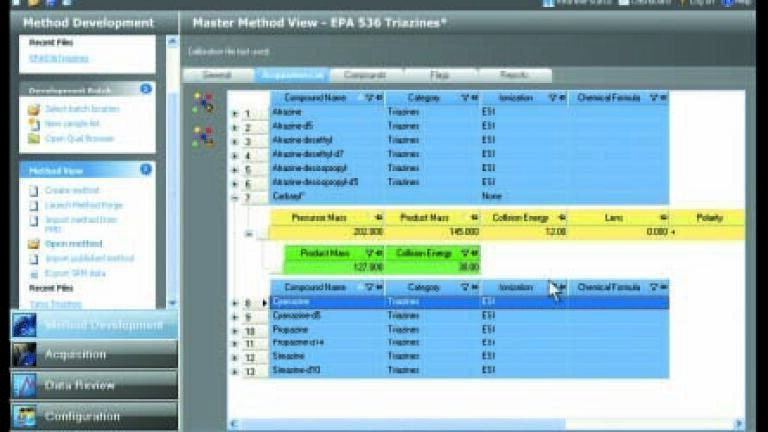Filter the green Collision Energy column
This screenshot has height=432, width=768.
465,253
